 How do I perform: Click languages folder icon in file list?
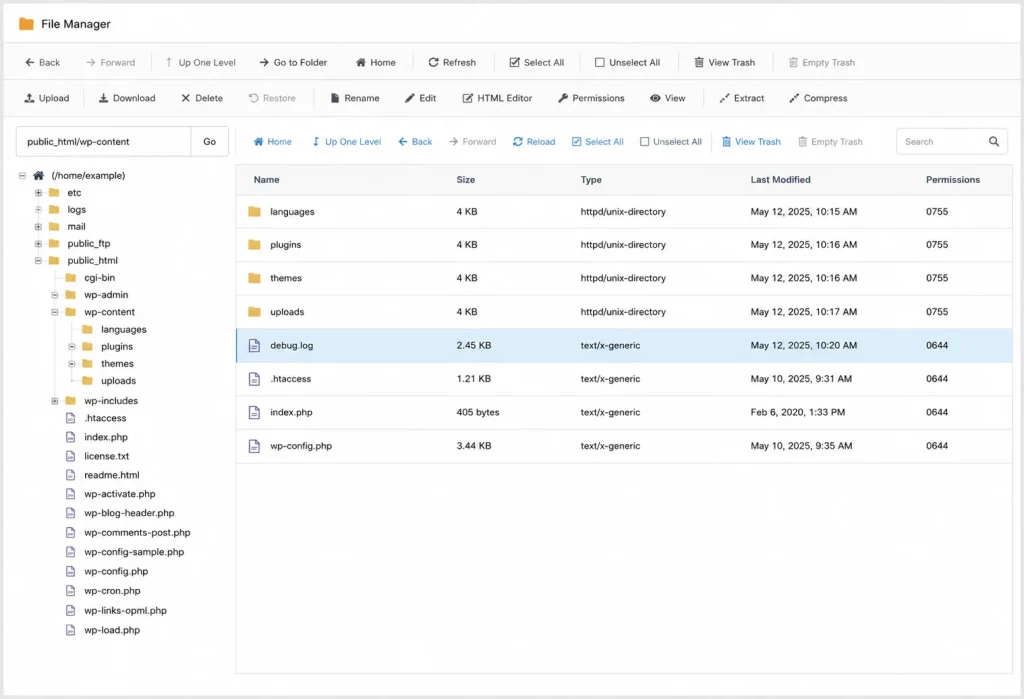tap(255, 212)
